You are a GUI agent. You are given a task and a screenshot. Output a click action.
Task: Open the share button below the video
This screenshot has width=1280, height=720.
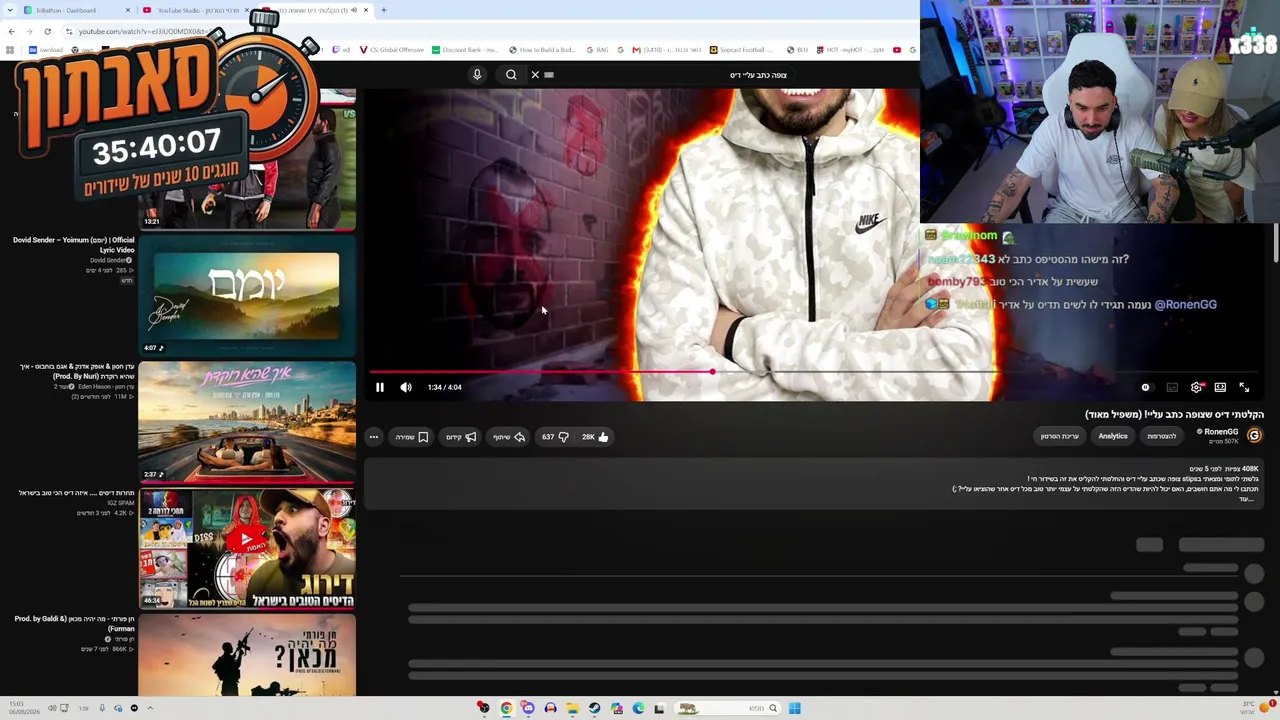click(x=509, y=437)
